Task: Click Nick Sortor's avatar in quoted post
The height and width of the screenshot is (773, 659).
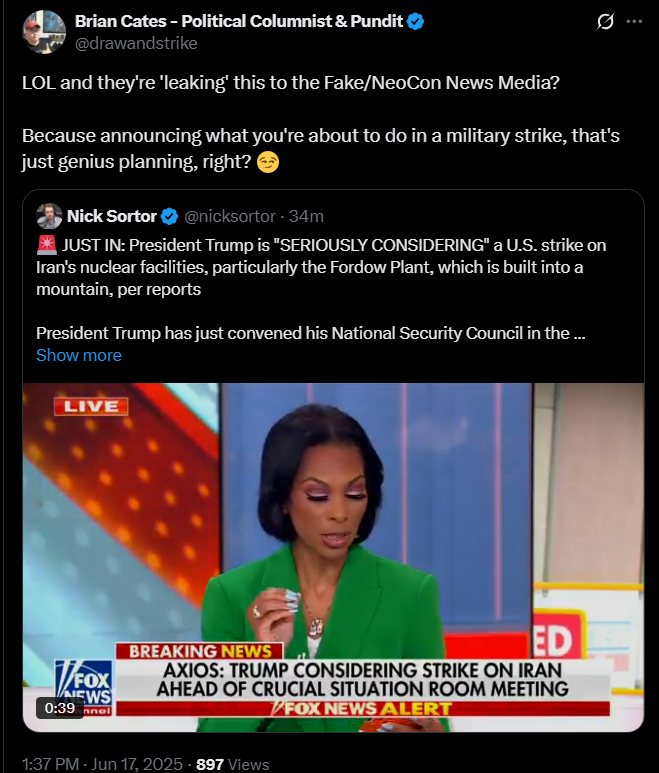Action: click(x=49, y=216)
